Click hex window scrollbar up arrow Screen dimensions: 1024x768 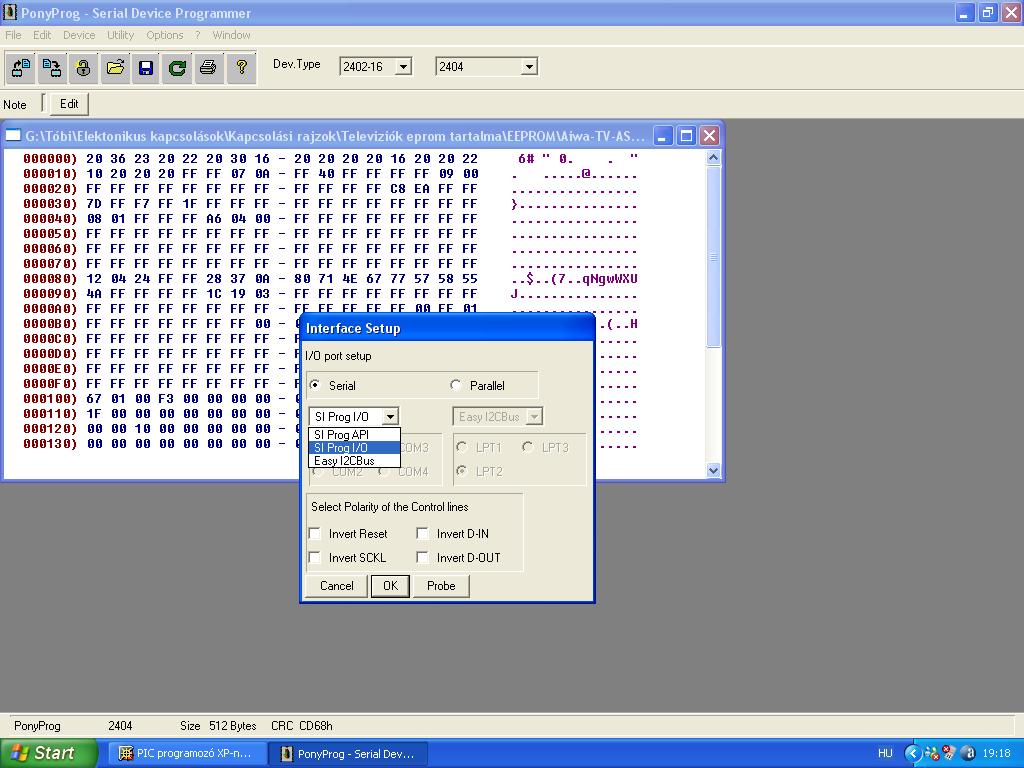click(x=713, y=157)
